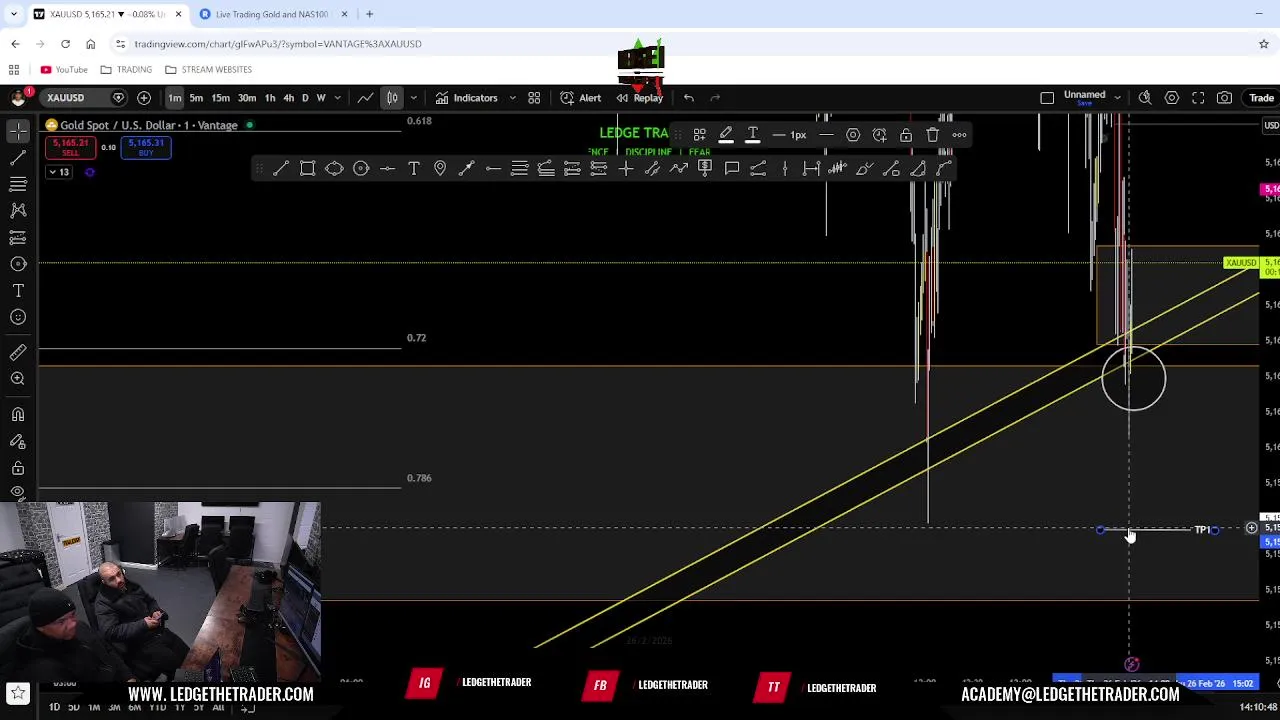This screenshot has width=1280, height=720.
Task: Expand the chart style dropdown arrow
Action: point(413,98)
